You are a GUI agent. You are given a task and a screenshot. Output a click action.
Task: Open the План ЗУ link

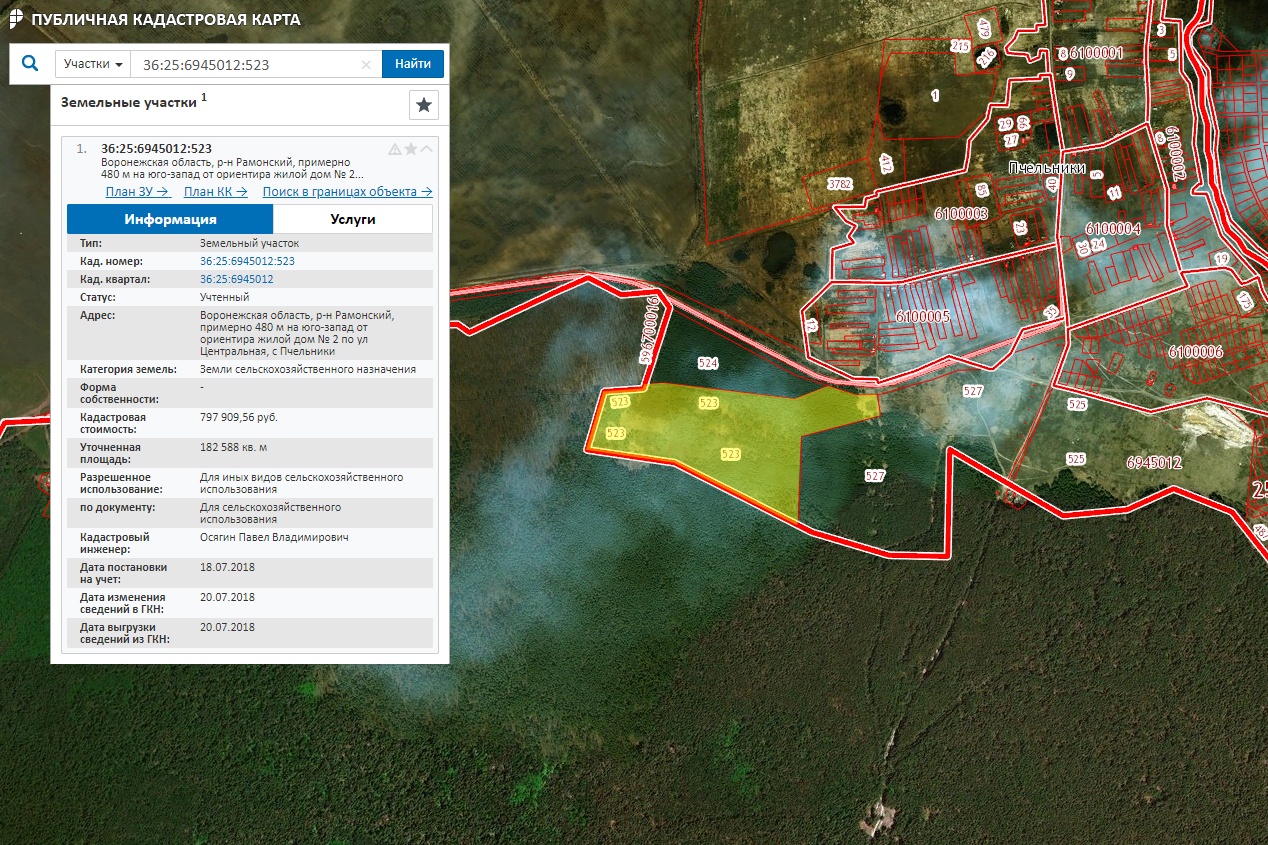click(x=138, y=192)
